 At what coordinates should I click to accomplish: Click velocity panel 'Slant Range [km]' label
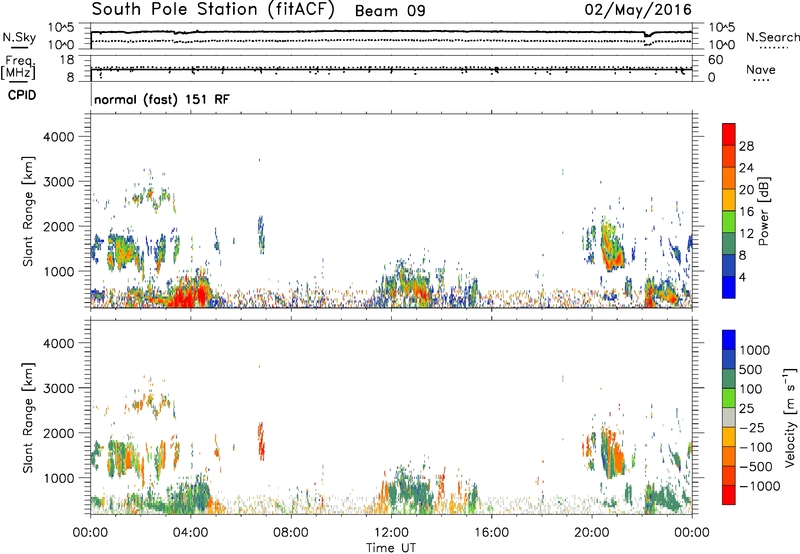pyautogui.click(x=28, y=417)
